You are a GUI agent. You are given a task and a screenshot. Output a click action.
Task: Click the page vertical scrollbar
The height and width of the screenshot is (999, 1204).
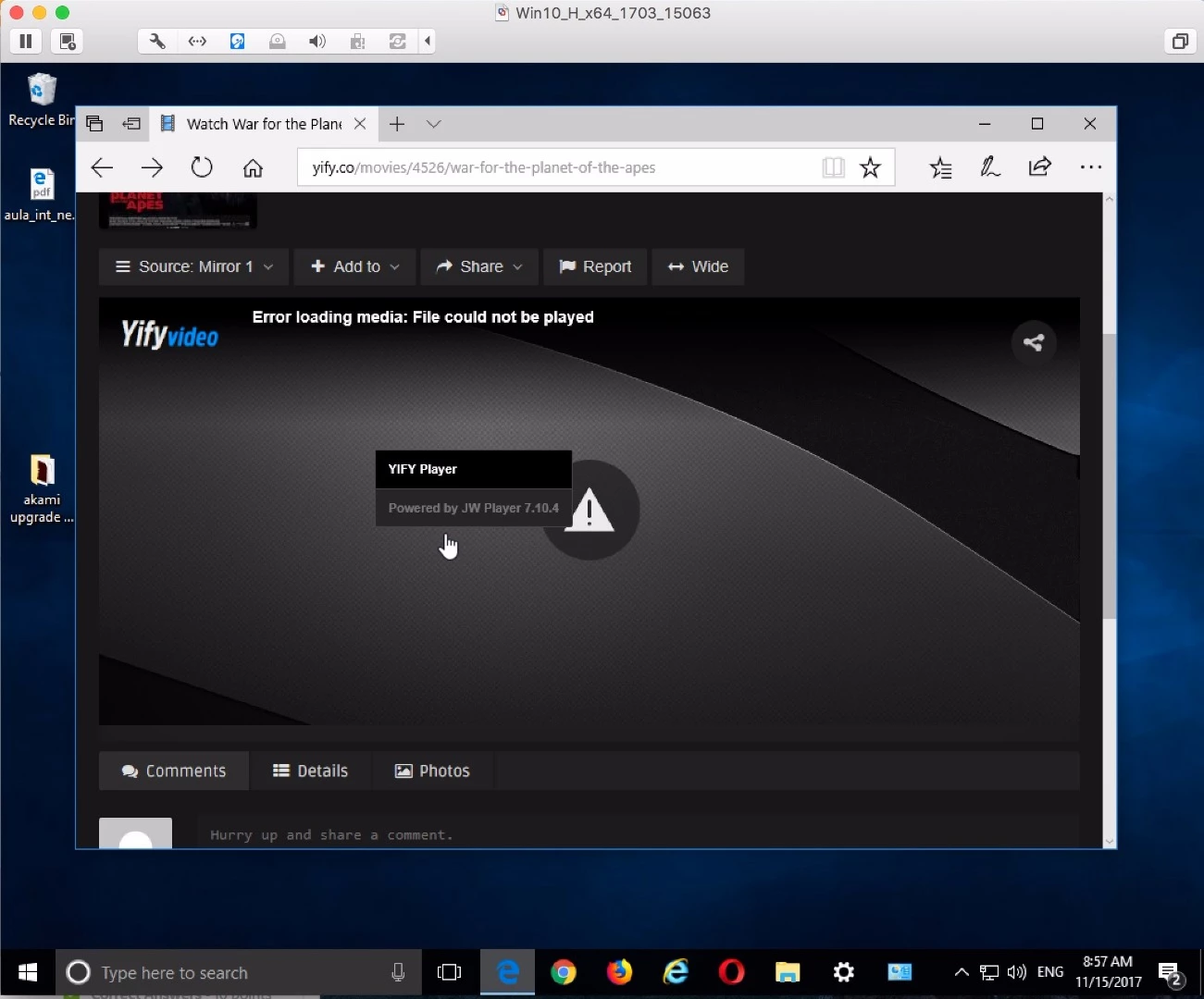1109,475
